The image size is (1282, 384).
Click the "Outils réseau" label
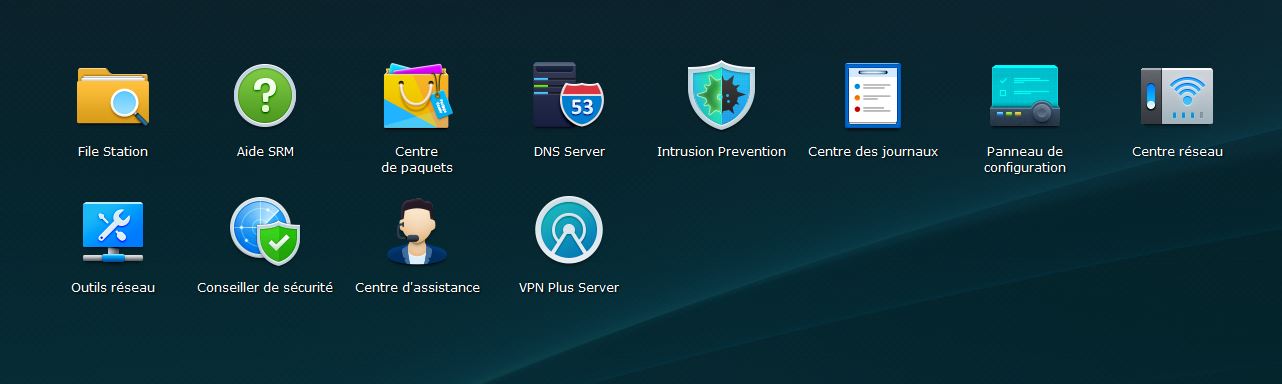pos(113,288)
